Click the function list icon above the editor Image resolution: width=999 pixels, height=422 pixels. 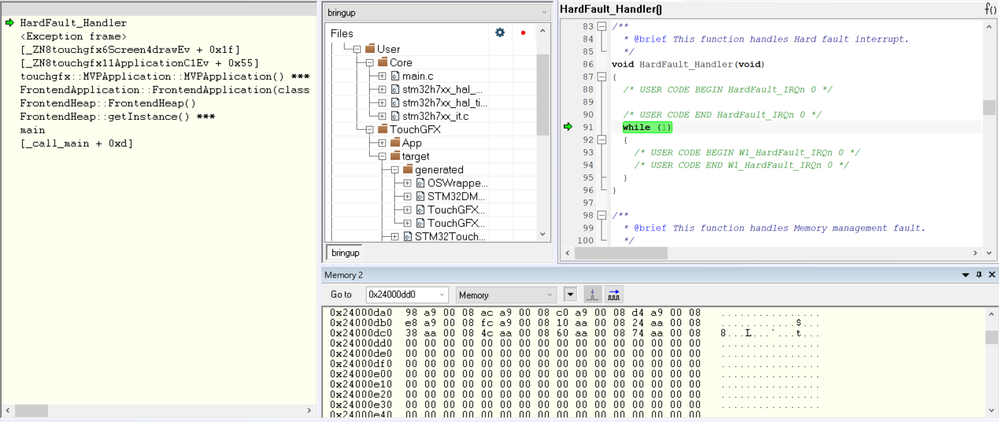point(989,9)
